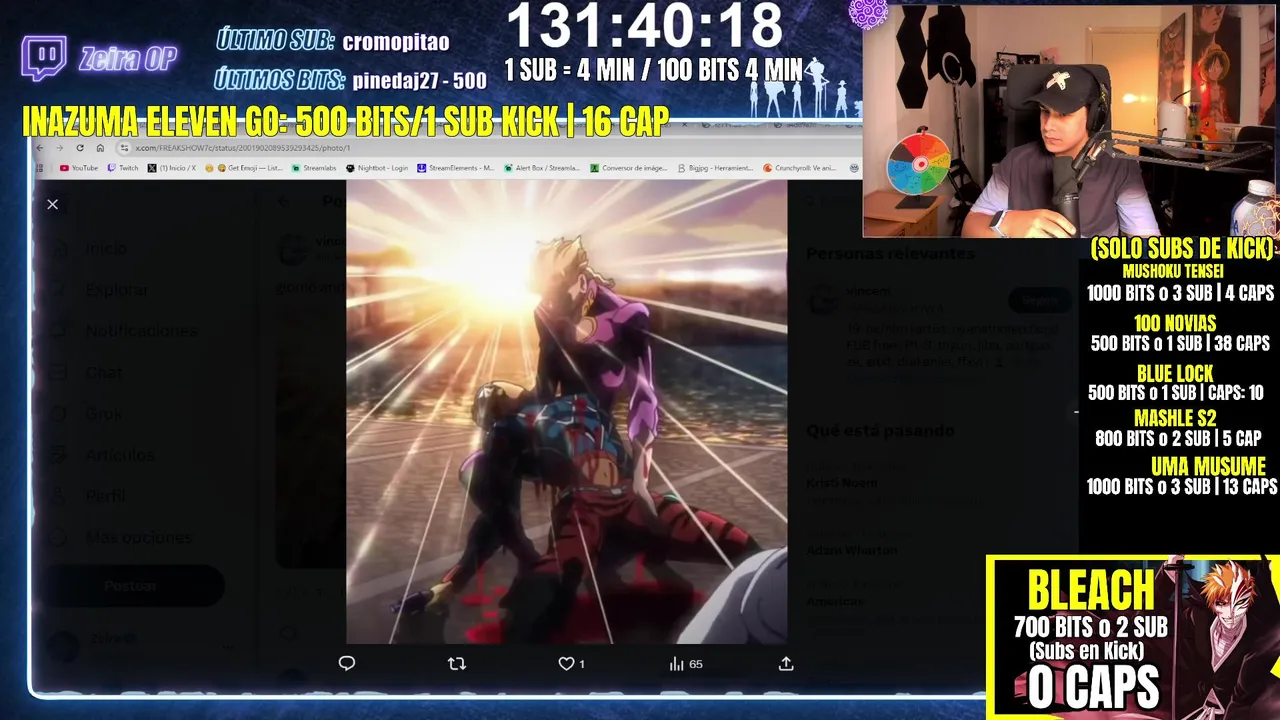
Task: Click the anime image in the viewer
Action: (567, 412)
